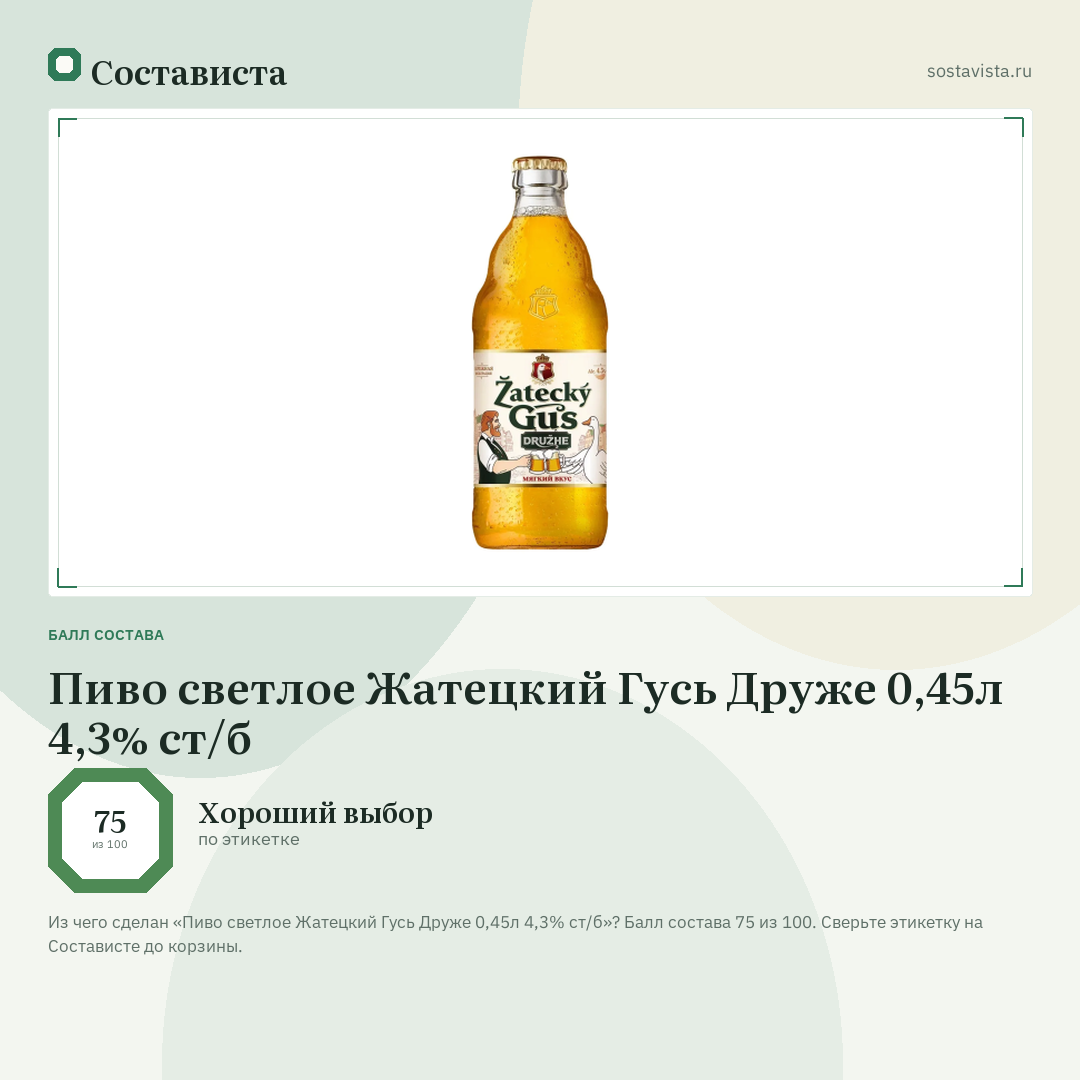1080x1080 pixels.
Task: Click the product title Пиво светлое Жатецкий Гусь
Action: point(526,714)
